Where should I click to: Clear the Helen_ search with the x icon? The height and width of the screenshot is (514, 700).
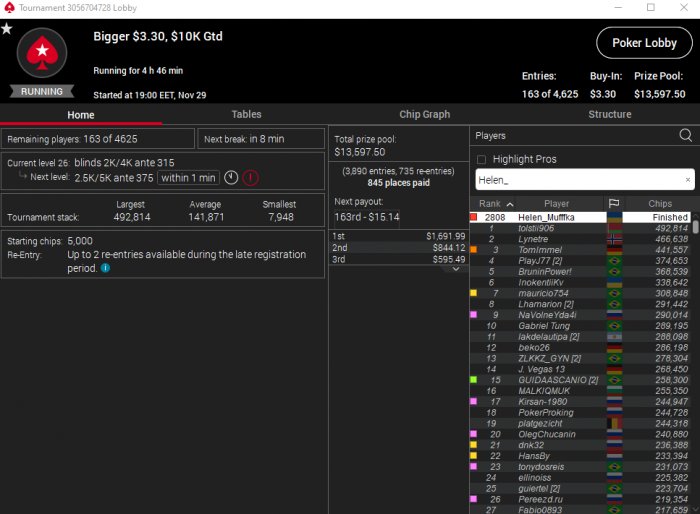point(688,180)
